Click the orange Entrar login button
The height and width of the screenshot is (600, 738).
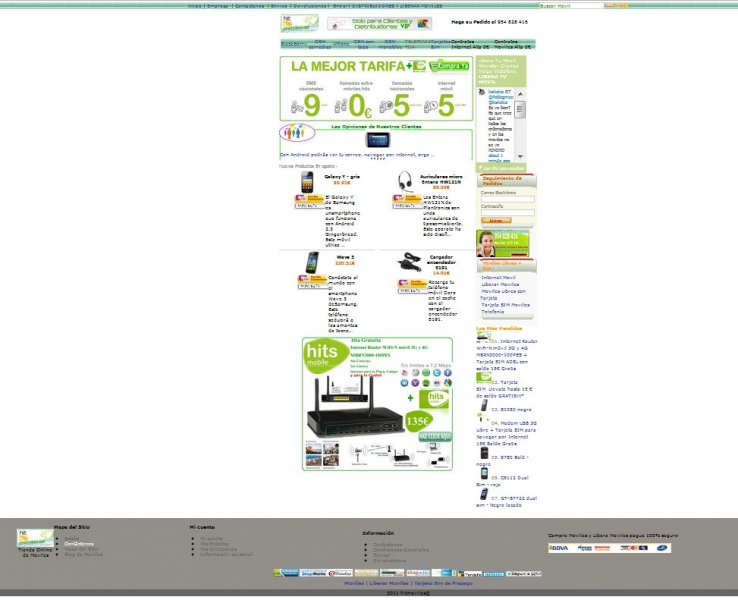[496, 221]
